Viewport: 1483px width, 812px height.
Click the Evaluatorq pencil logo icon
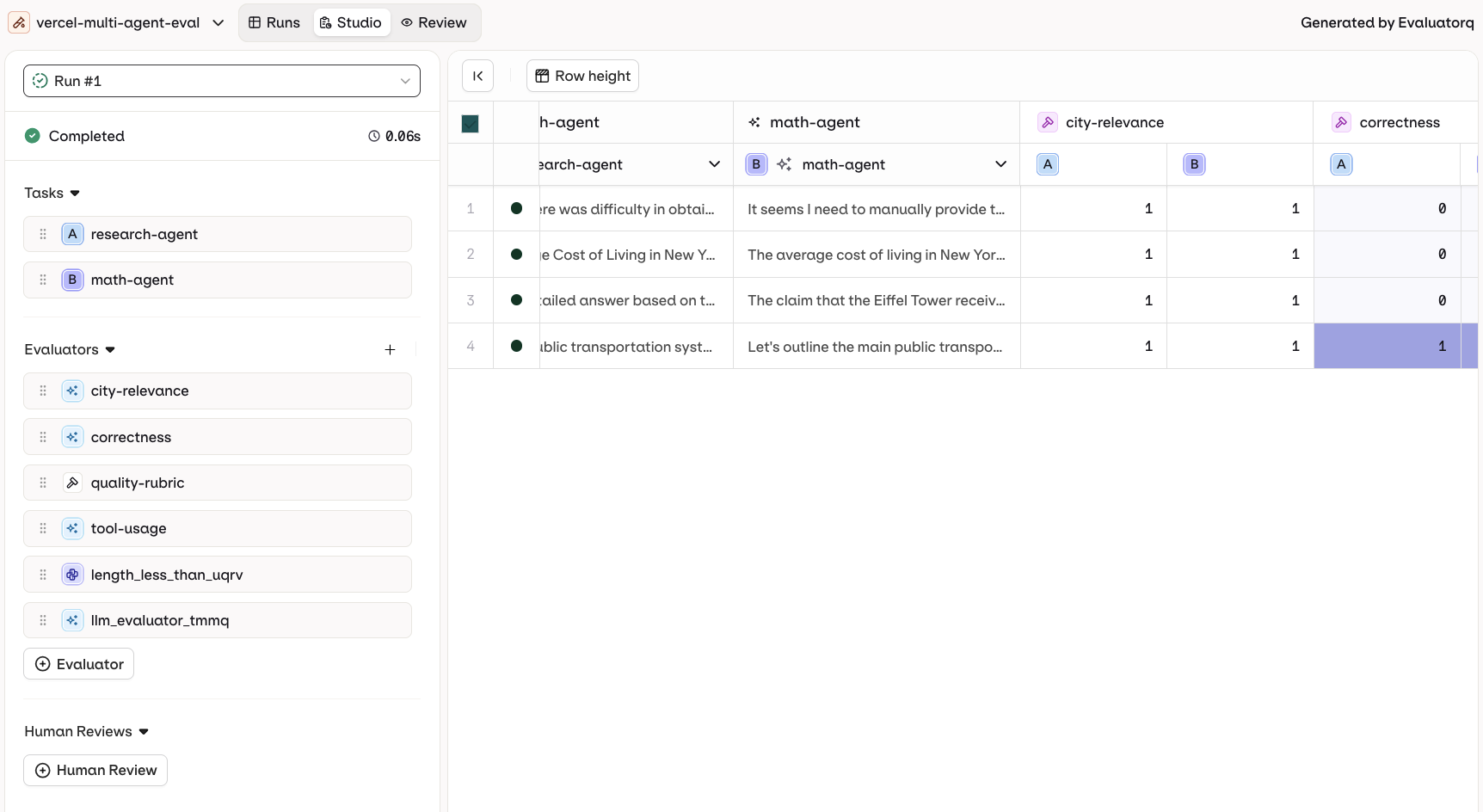[18, 22]
